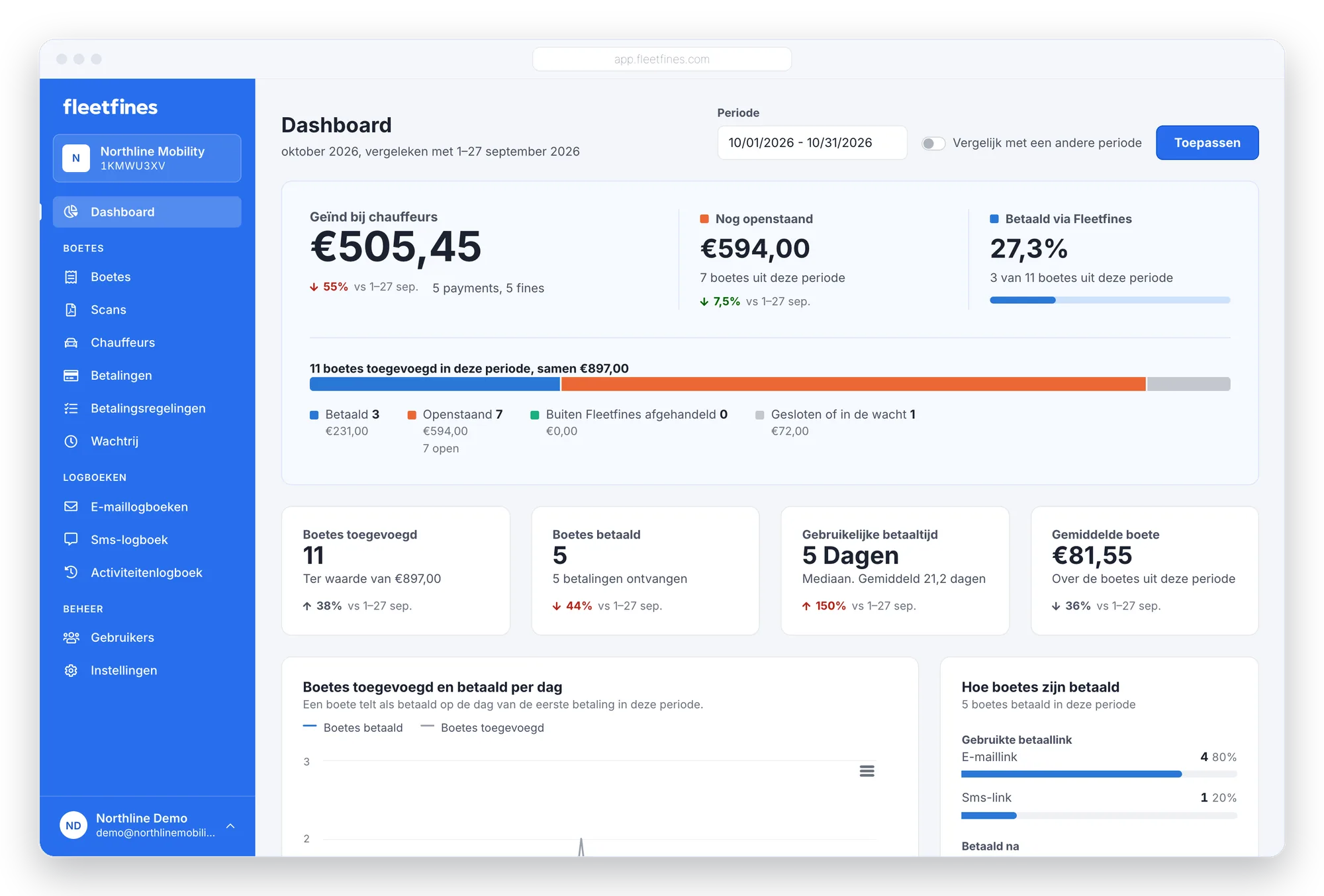Click the Toepassen button
1324x896 pixels.
[x=1207, y=142]
